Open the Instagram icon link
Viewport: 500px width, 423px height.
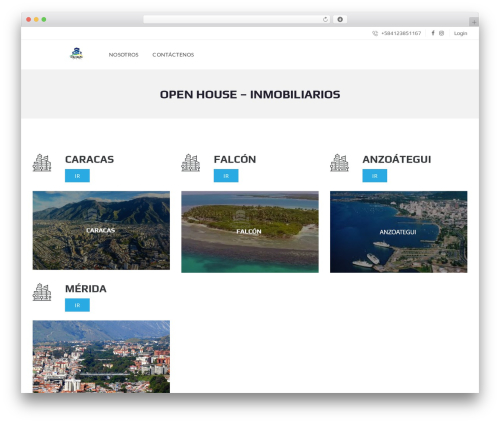pyautogui.click(x=441, y=33)
